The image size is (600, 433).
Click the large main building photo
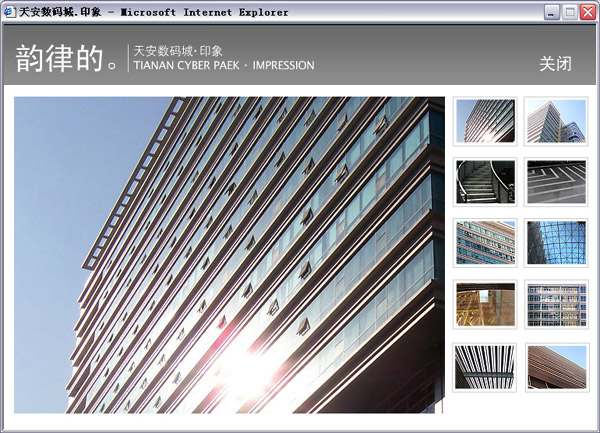[x=229, y=255]
